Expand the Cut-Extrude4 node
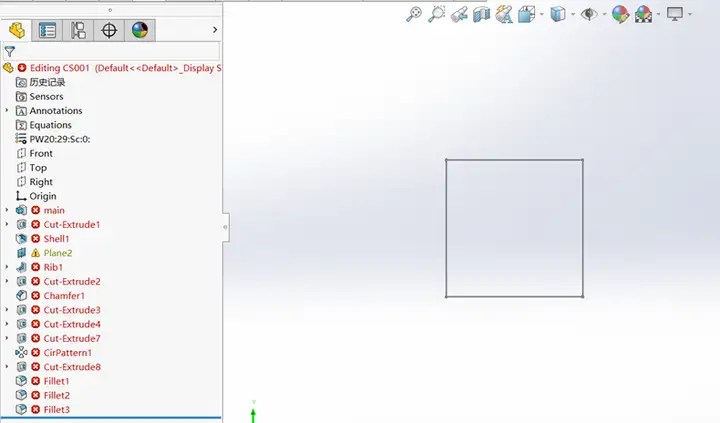This screenshot has width=720, height=423. point(6,324)
